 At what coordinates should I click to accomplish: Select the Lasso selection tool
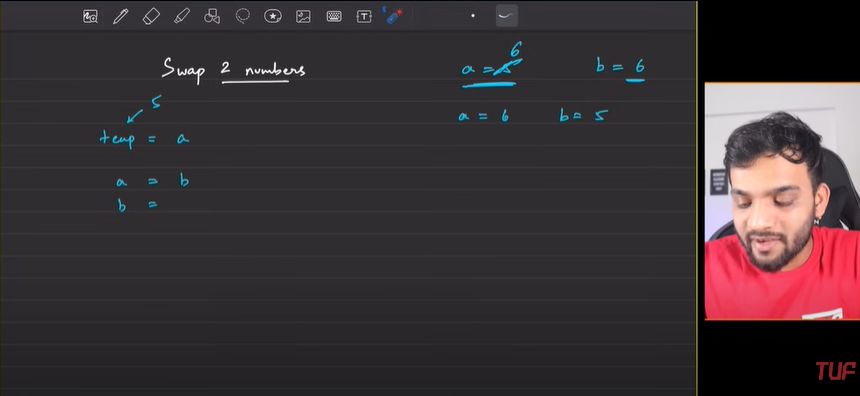click(242, 16)
